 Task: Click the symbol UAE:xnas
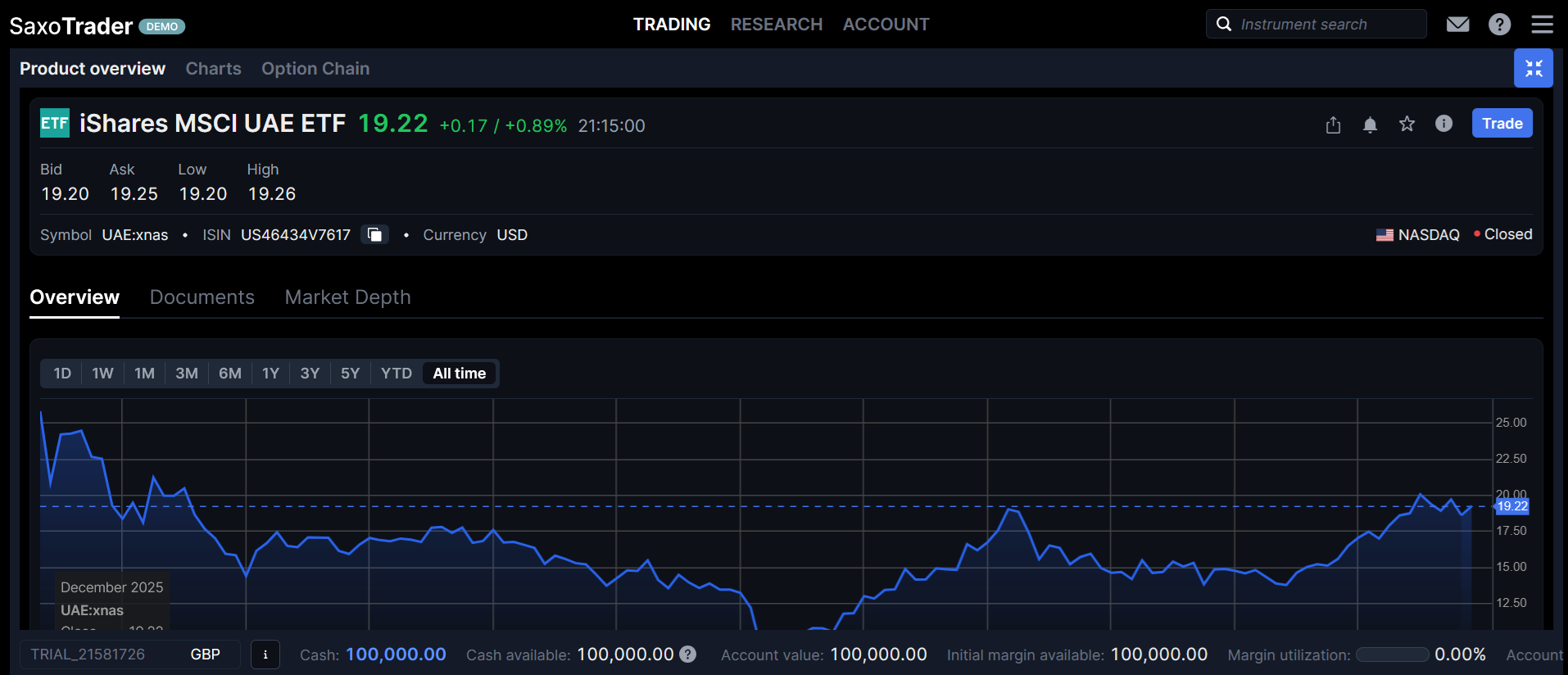point(135,235)
